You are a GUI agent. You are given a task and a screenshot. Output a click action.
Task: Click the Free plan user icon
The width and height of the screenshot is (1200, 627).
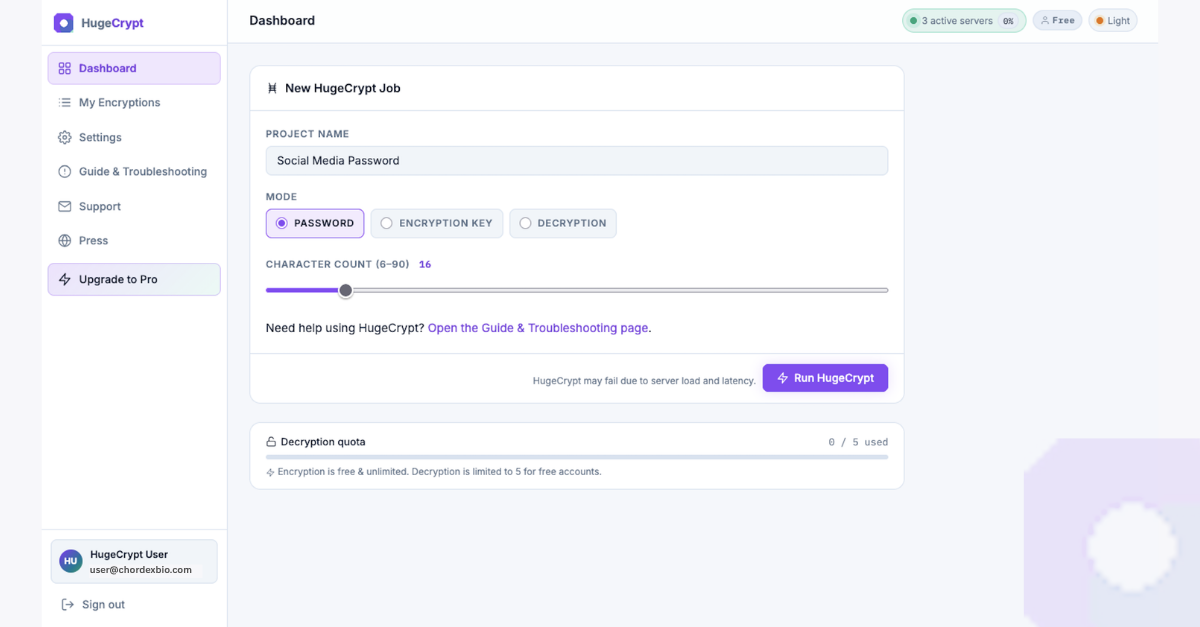(1046, 20)
